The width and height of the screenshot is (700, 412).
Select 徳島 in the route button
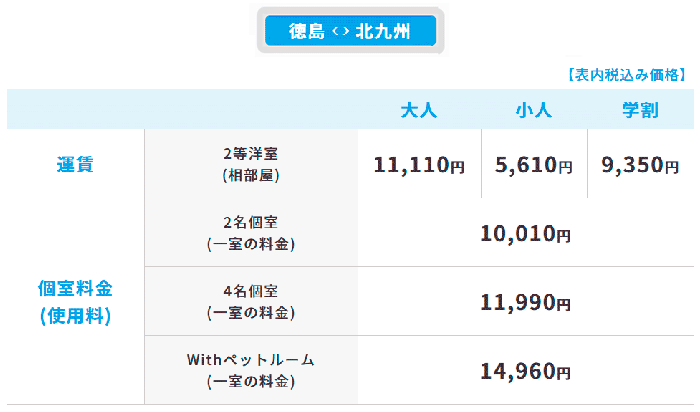[x=307, y=30]
